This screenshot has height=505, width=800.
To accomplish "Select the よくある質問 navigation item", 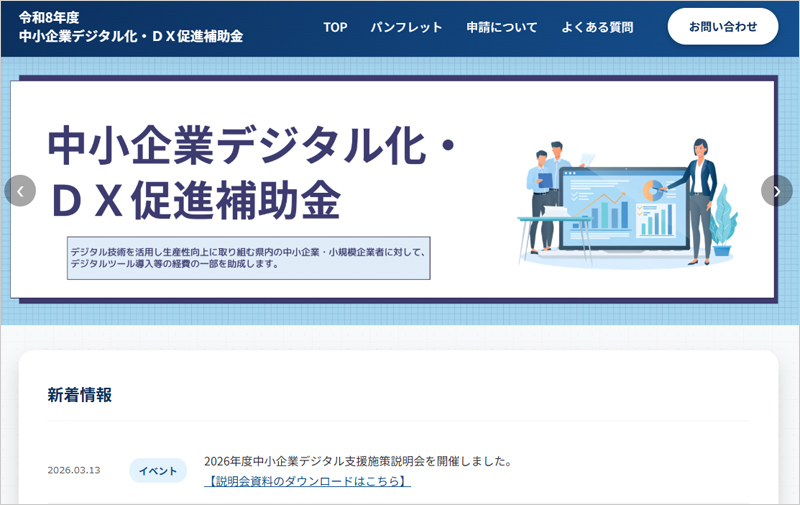I will [597, 27].
